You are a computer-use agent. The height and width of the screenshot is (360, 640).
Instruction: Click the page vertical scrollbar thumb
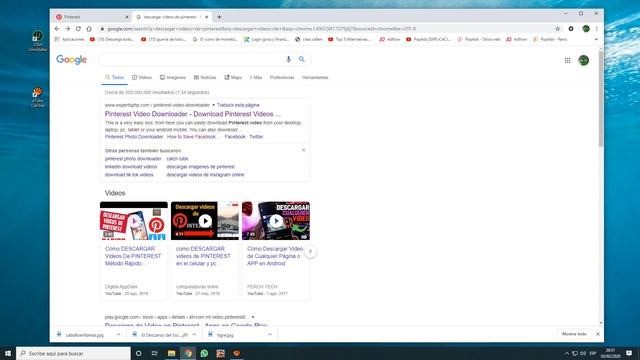(x=600, y=99)
